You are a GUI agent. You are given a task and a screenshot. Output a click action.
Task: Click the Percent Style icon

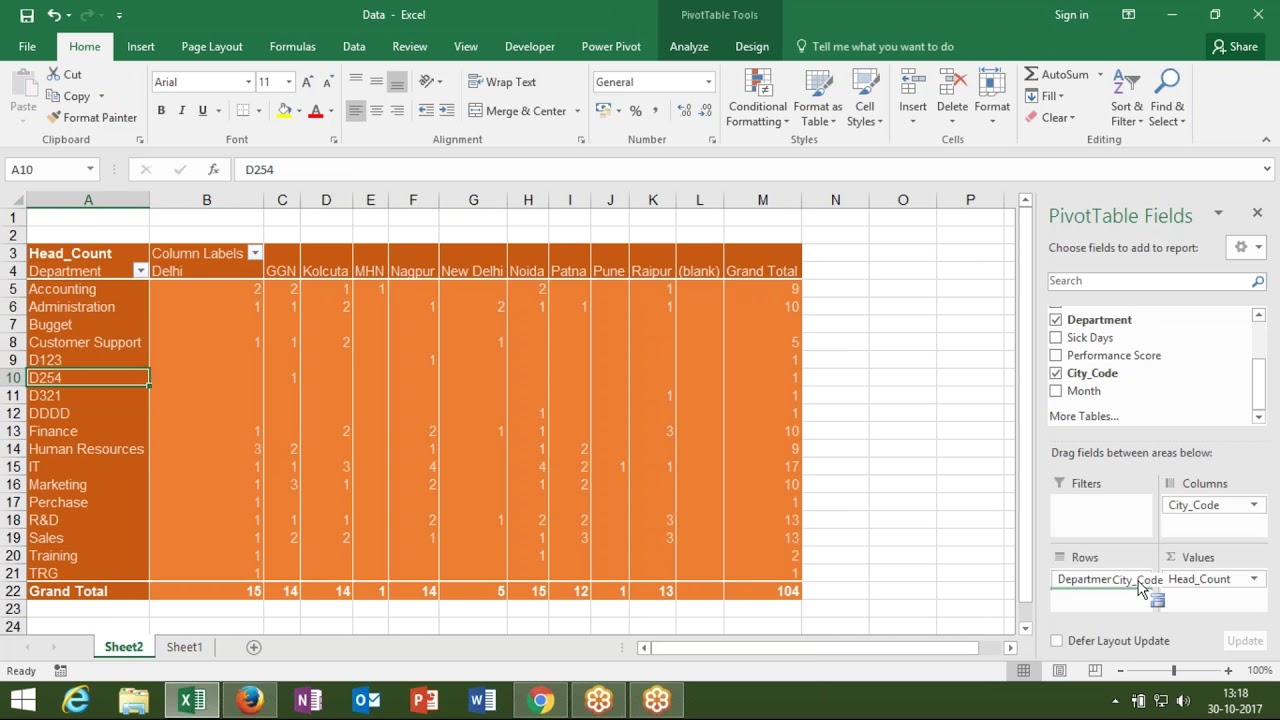point(635,111)
